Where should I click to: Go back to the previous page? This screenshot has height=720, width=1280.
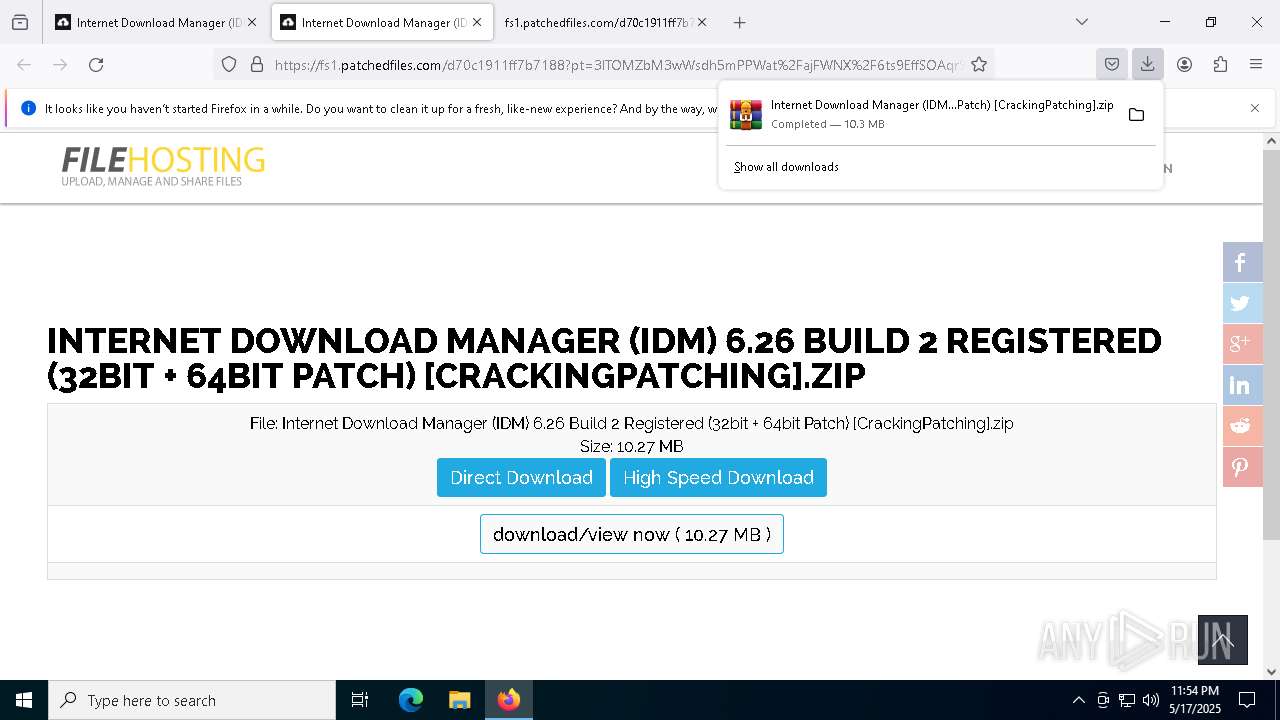[24, 64]
